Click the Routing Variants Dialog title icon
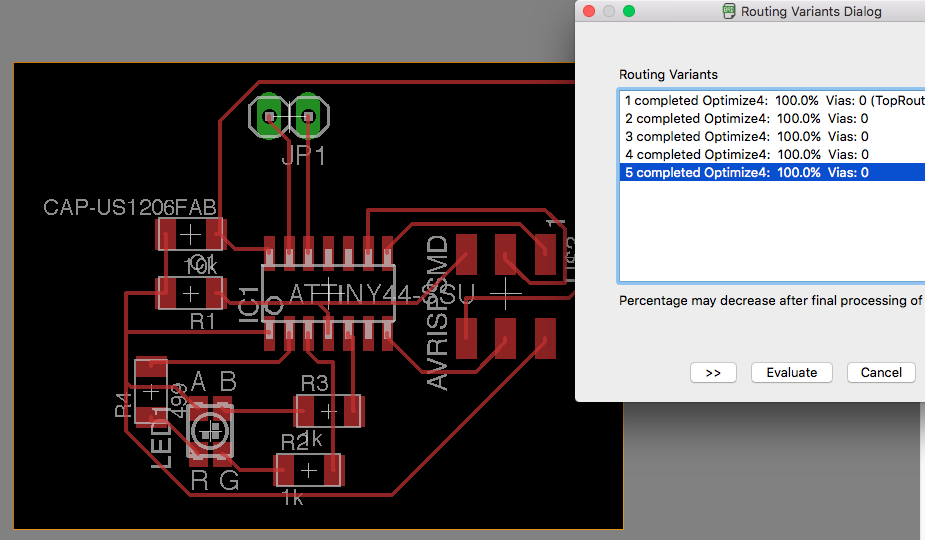Screen dimensions: 925x540 coord(729,11)
